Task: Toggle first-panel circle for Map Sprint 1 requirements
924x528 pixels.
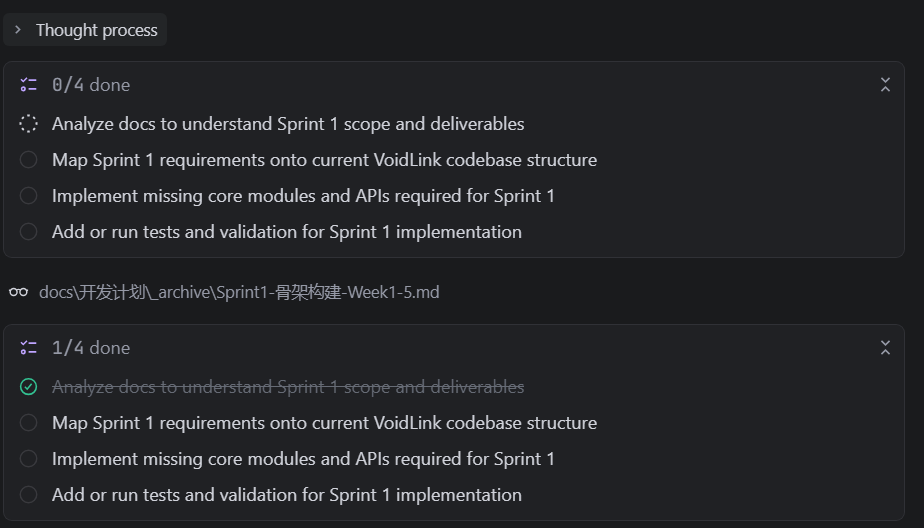Action: click(x=29, y=160)
